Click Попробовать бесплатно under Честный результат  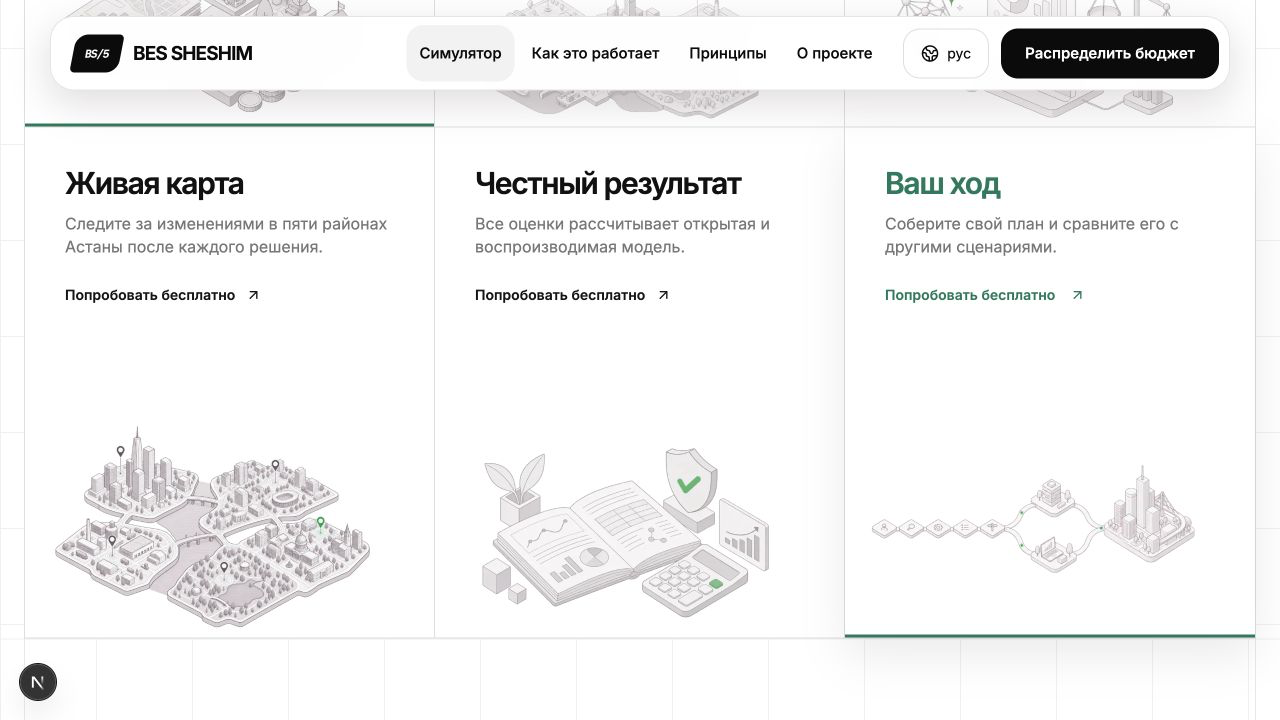(560, 295)
